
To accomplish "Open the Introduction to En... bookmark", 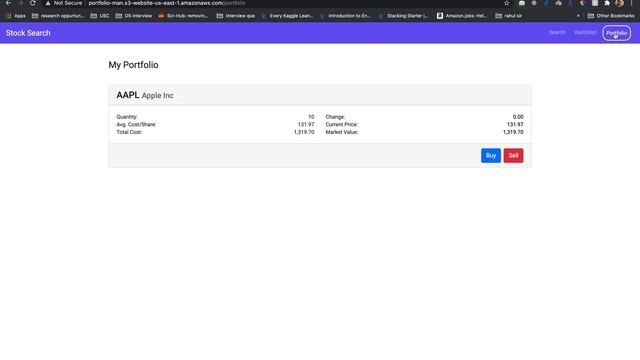I will 346,16.
